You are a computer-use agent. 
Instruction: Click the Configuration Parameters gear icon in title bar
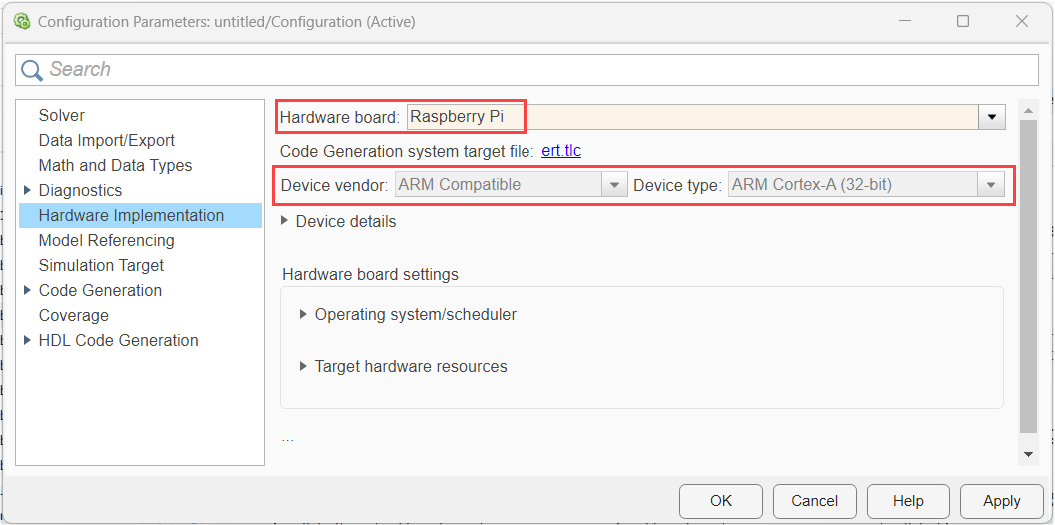click(22, 22)
